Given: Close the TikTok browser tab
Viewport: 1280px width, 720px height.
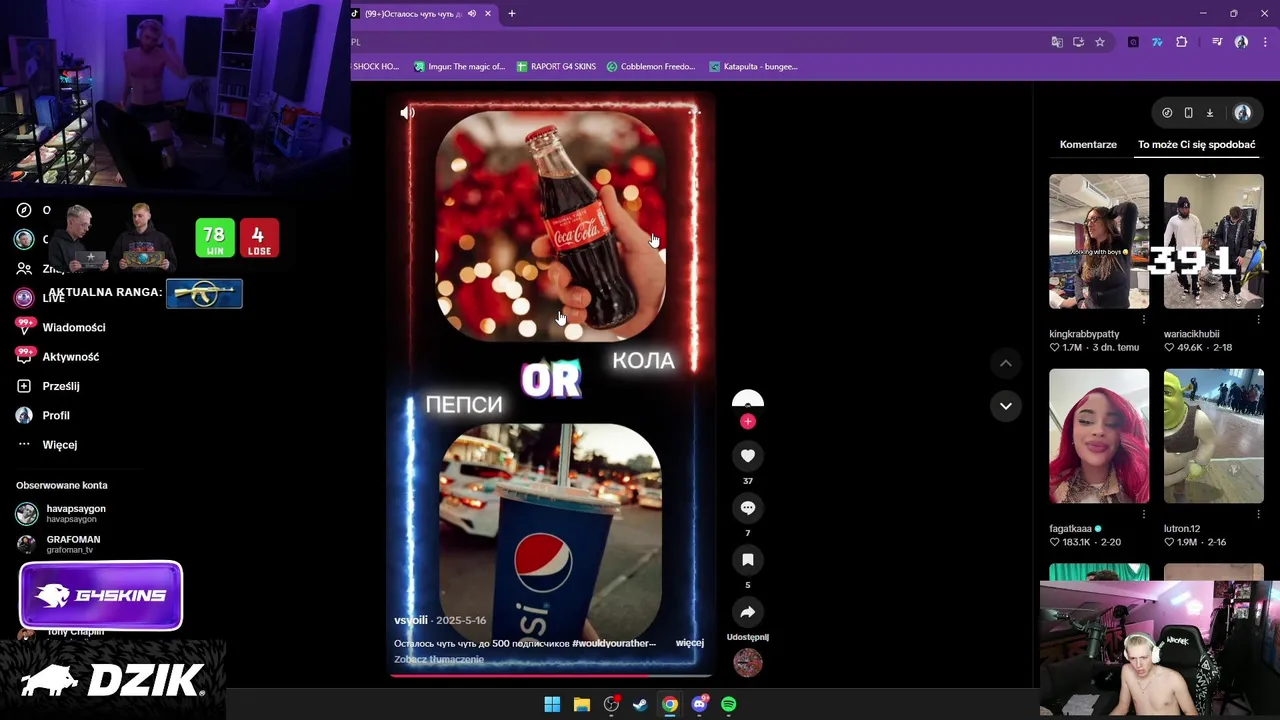Looking at the screenshot, I should point(488,14).
